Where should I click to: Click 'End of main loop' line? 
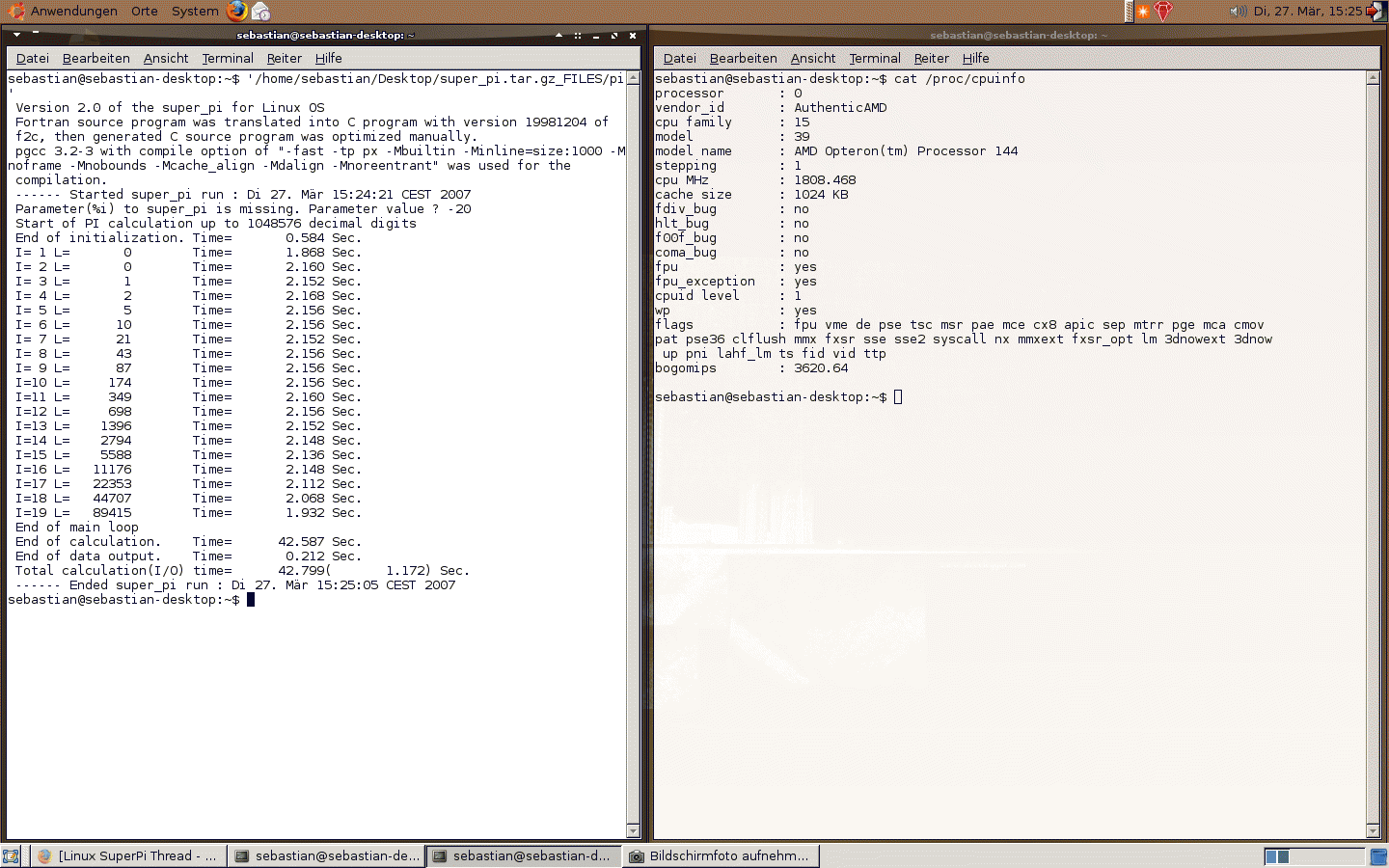point(77,528)
